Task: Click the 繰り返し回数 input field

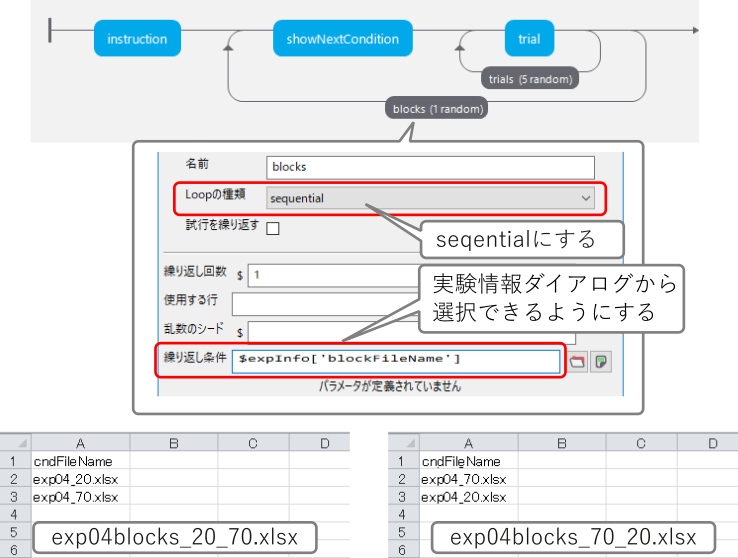Action: 333,275
